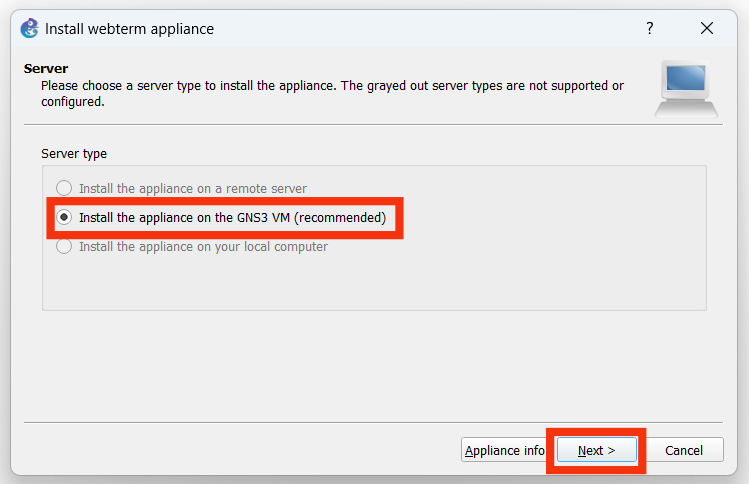Click 'Install the appliance on a remote server' label text
This screenshot has width=749, height=484.
192,188
